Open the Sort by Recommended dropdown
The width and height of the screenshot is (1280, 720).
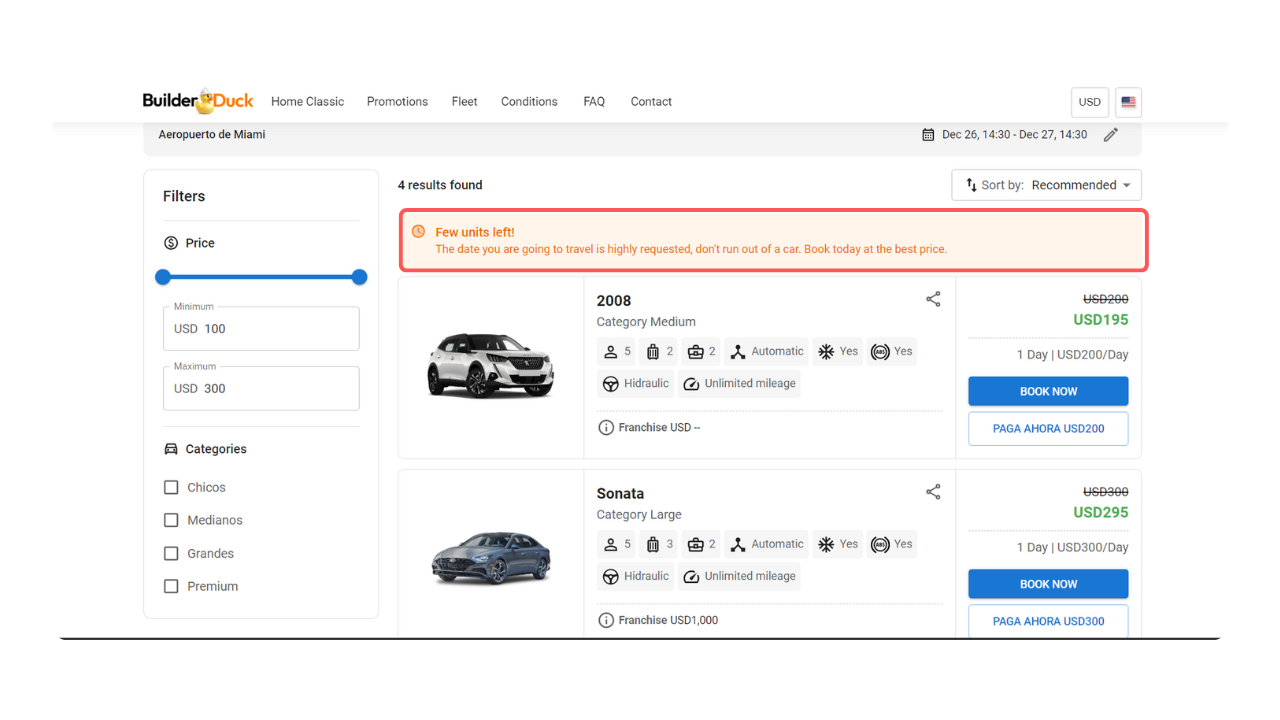pos(1046,185)
